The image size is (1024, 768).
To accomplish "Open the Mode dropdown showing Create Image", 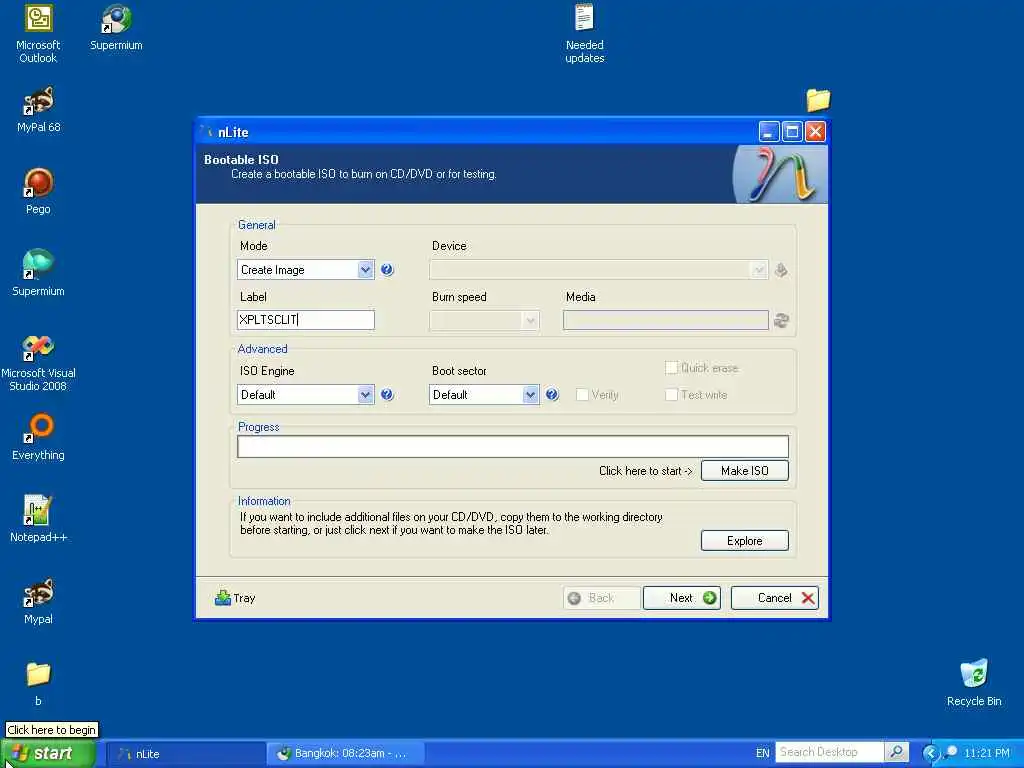I will click(x=306, y=270).
